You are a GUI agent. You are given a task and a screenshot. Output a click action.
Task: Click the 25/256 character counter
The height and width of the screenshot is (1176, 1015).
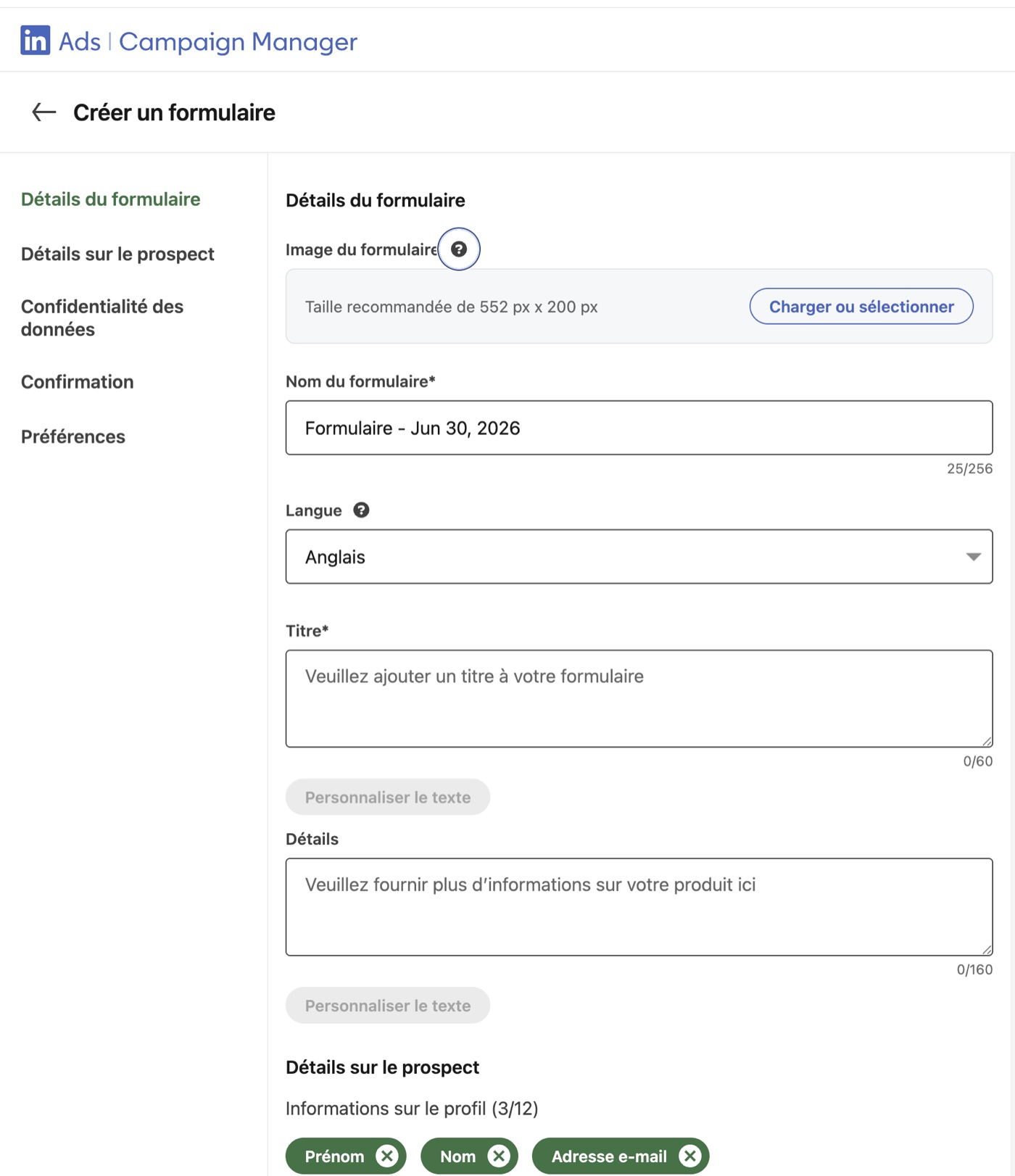(x=969, y=468)
